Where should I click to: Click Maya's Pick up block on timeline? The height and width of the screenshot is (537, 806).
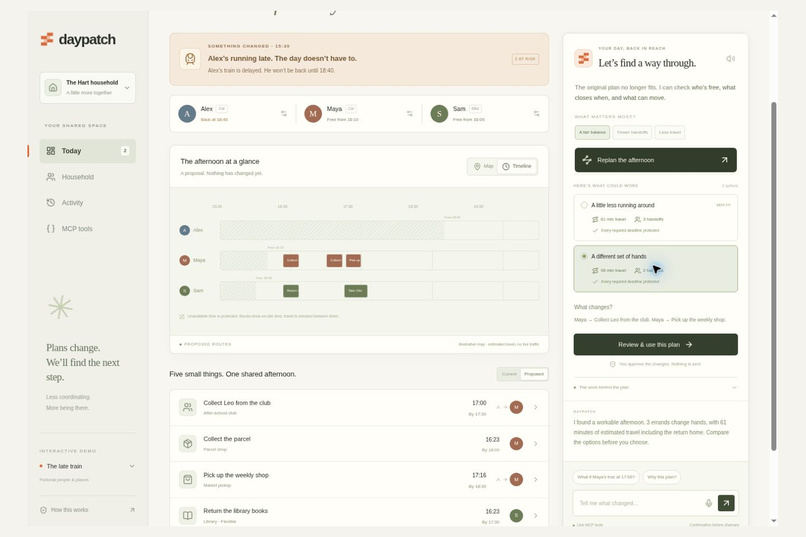click(354, 261)
